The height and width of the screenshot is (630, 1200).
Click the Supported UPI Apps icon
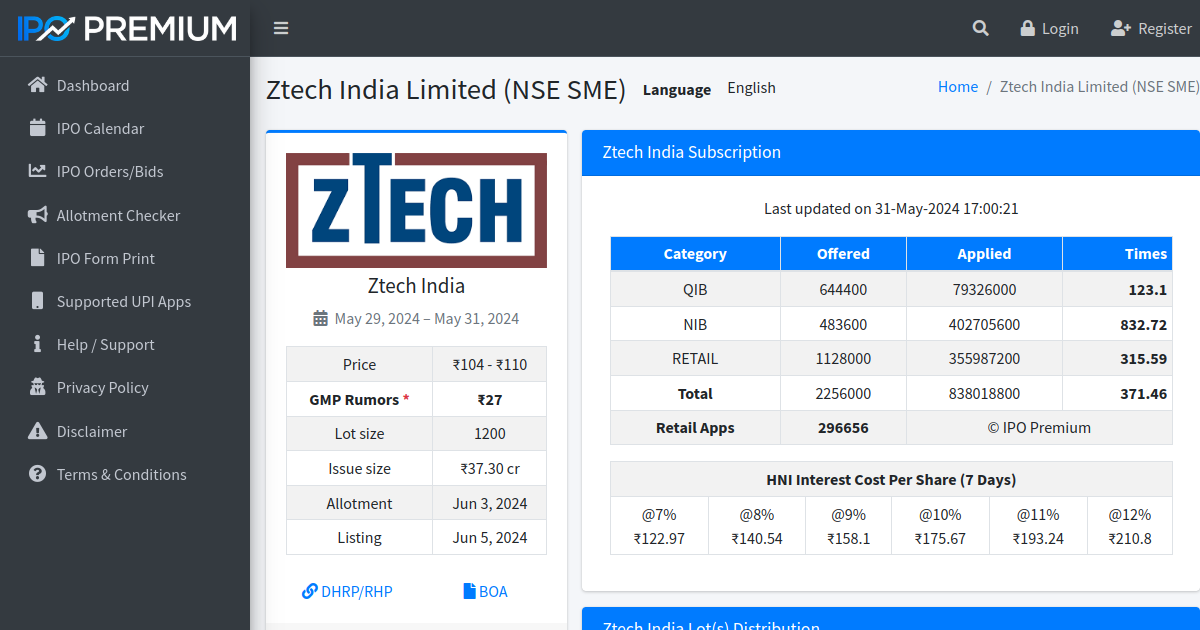(x=35, y=301)
